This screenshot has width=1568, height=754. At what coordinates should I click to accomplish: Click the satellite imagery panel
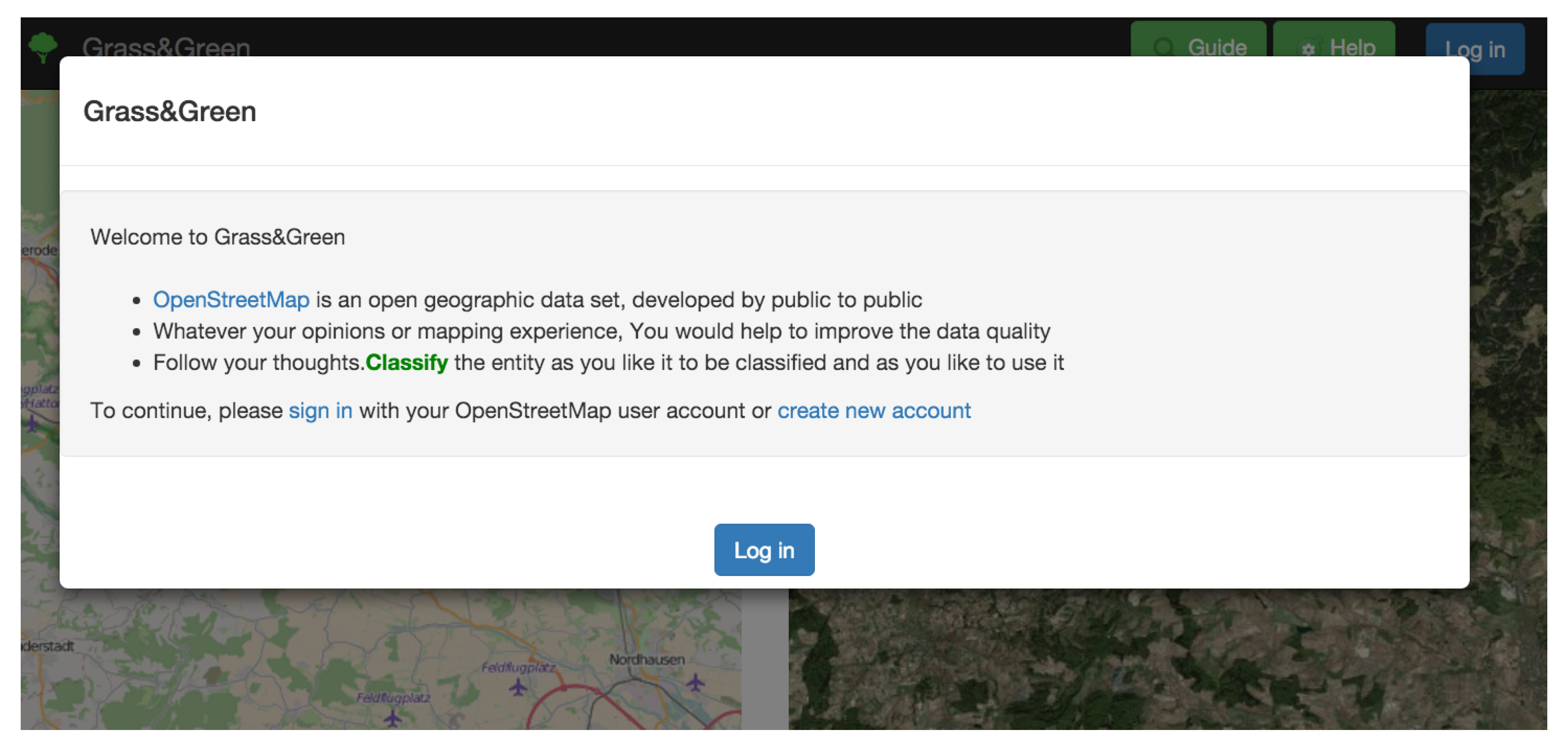click(x=1168, y=660)
